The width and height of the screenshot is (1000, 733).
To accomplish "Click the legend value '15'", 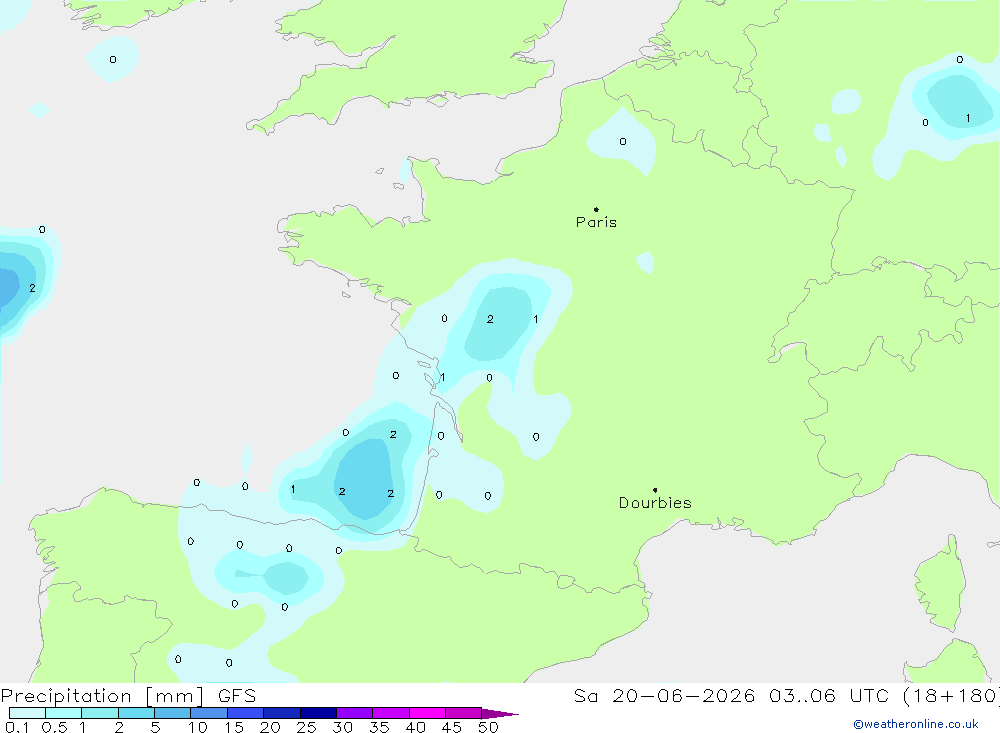I will pos(234,727).
